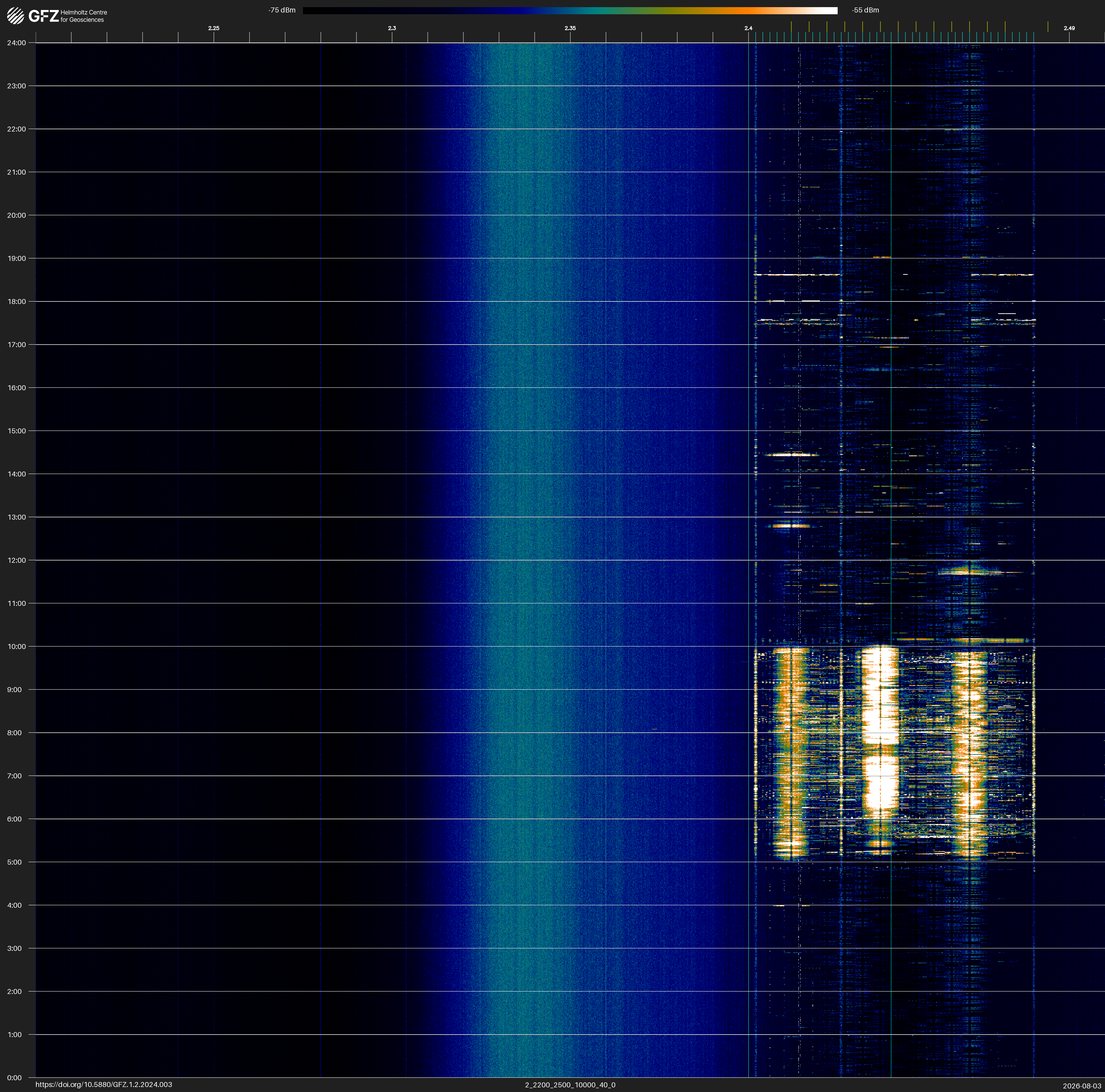
Task: Click the -55 dBm scale label
Action: (865, 10)
